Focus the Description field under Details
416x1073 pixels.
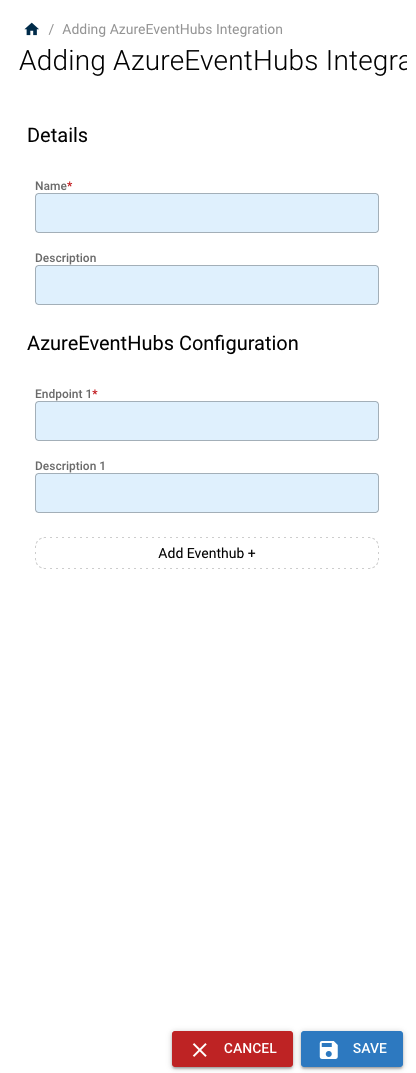point(207,285)
